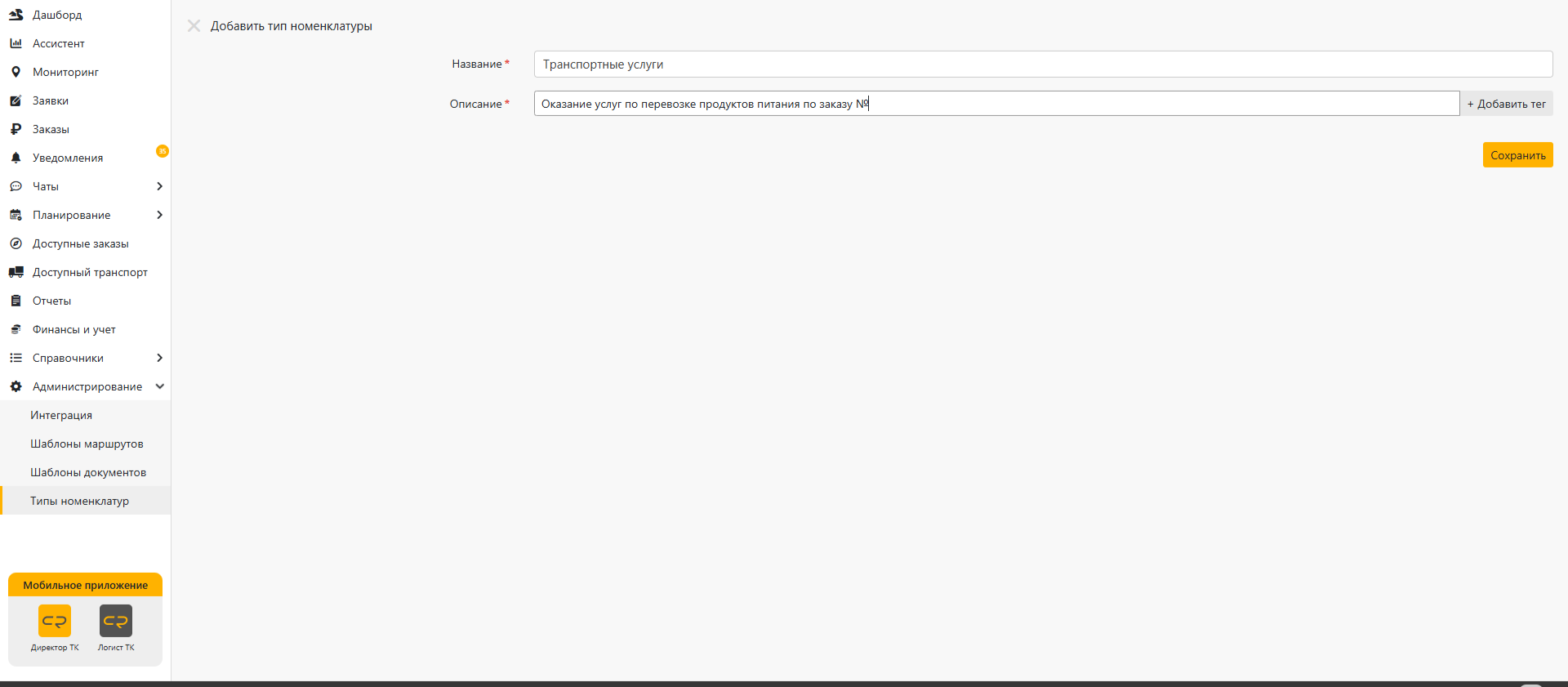The height and width of the screenshot is (687, 1568).
Task: Click the Название field label
Action: tap(477, 64)
